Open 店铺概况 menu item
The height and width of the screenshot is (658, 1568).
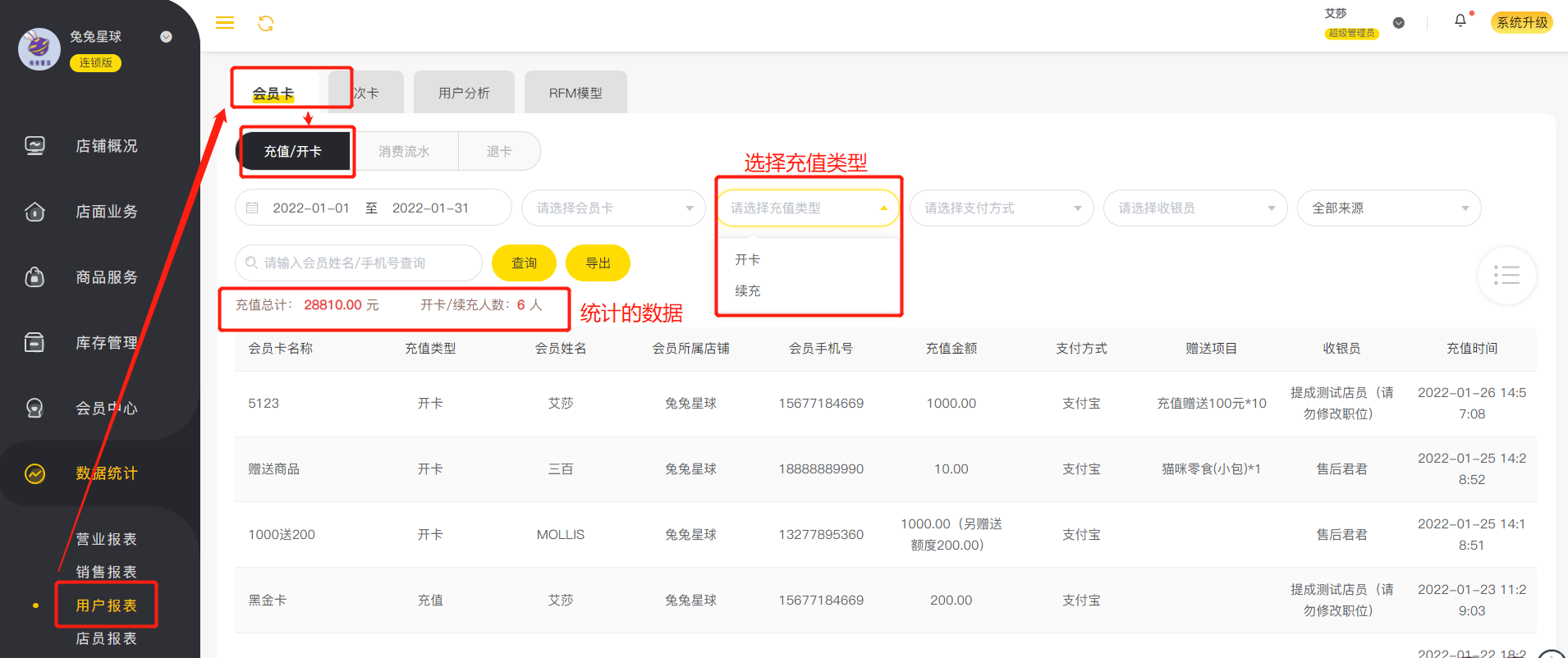point(107,146)
